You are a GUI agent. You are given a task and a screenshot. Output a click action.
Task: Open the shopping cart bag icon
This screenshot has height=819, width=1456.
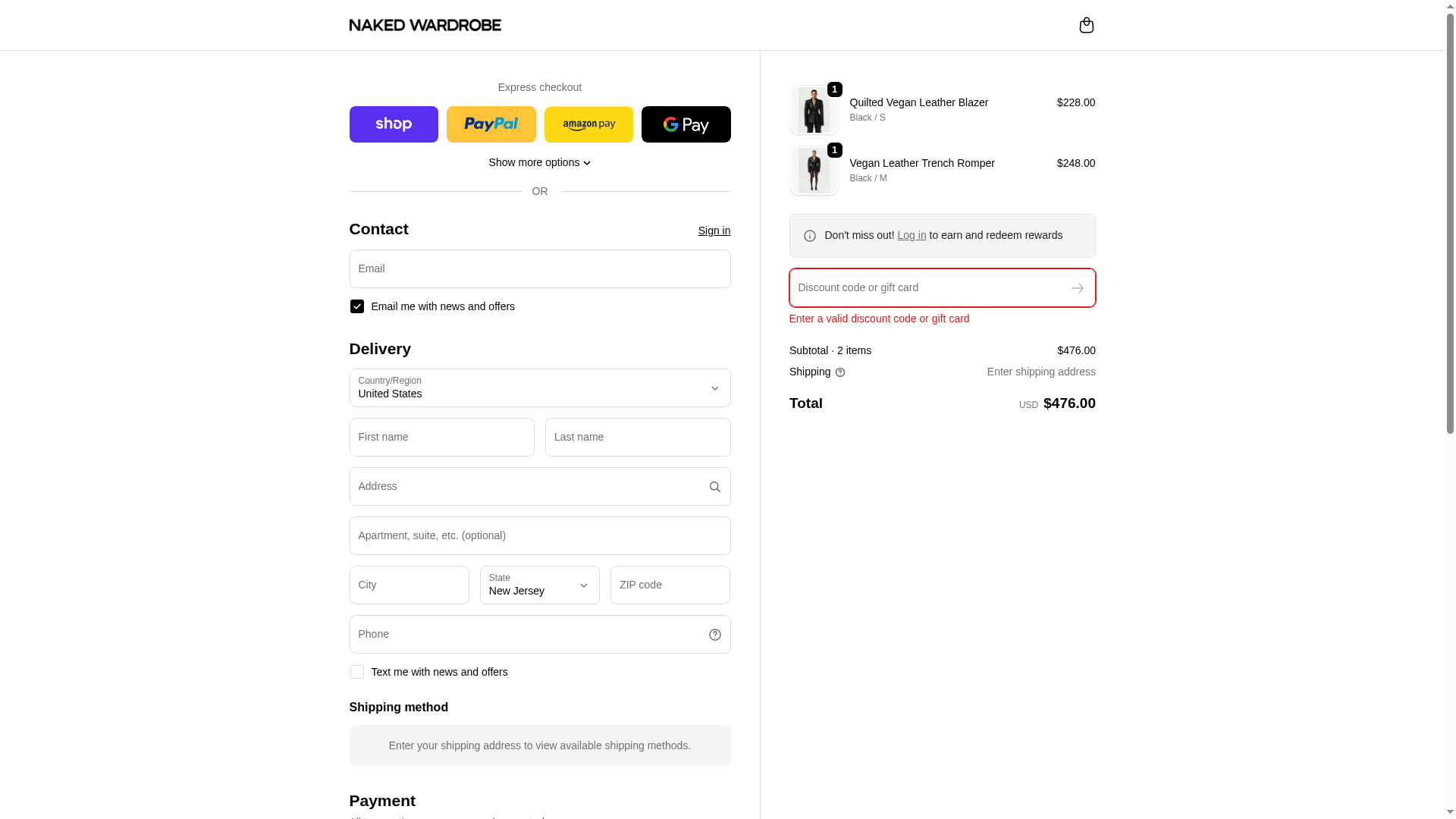[1086, 25]
